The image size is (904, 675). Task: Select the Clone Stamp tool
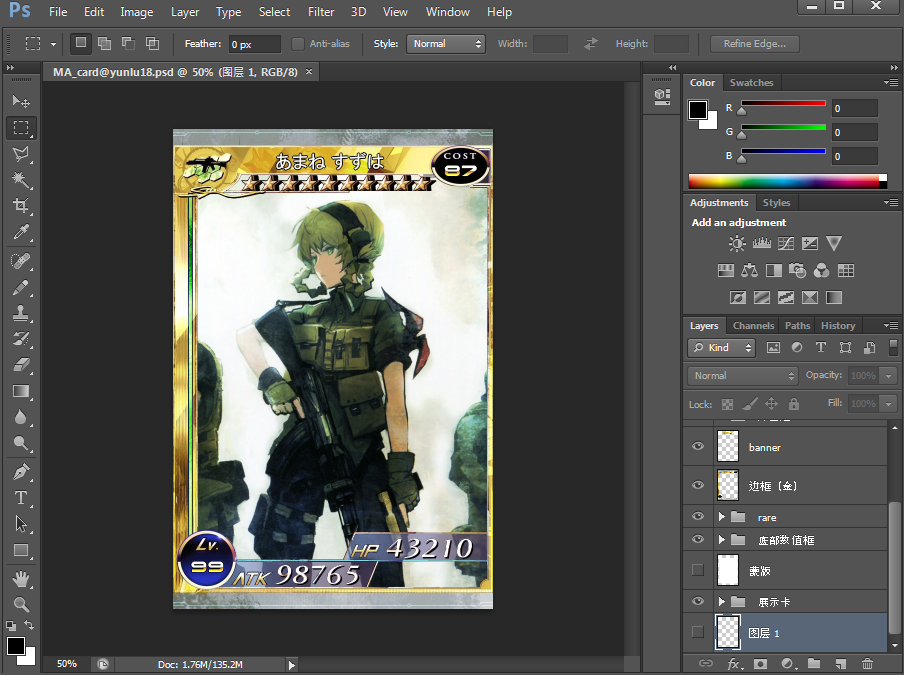tap(21, 313)
